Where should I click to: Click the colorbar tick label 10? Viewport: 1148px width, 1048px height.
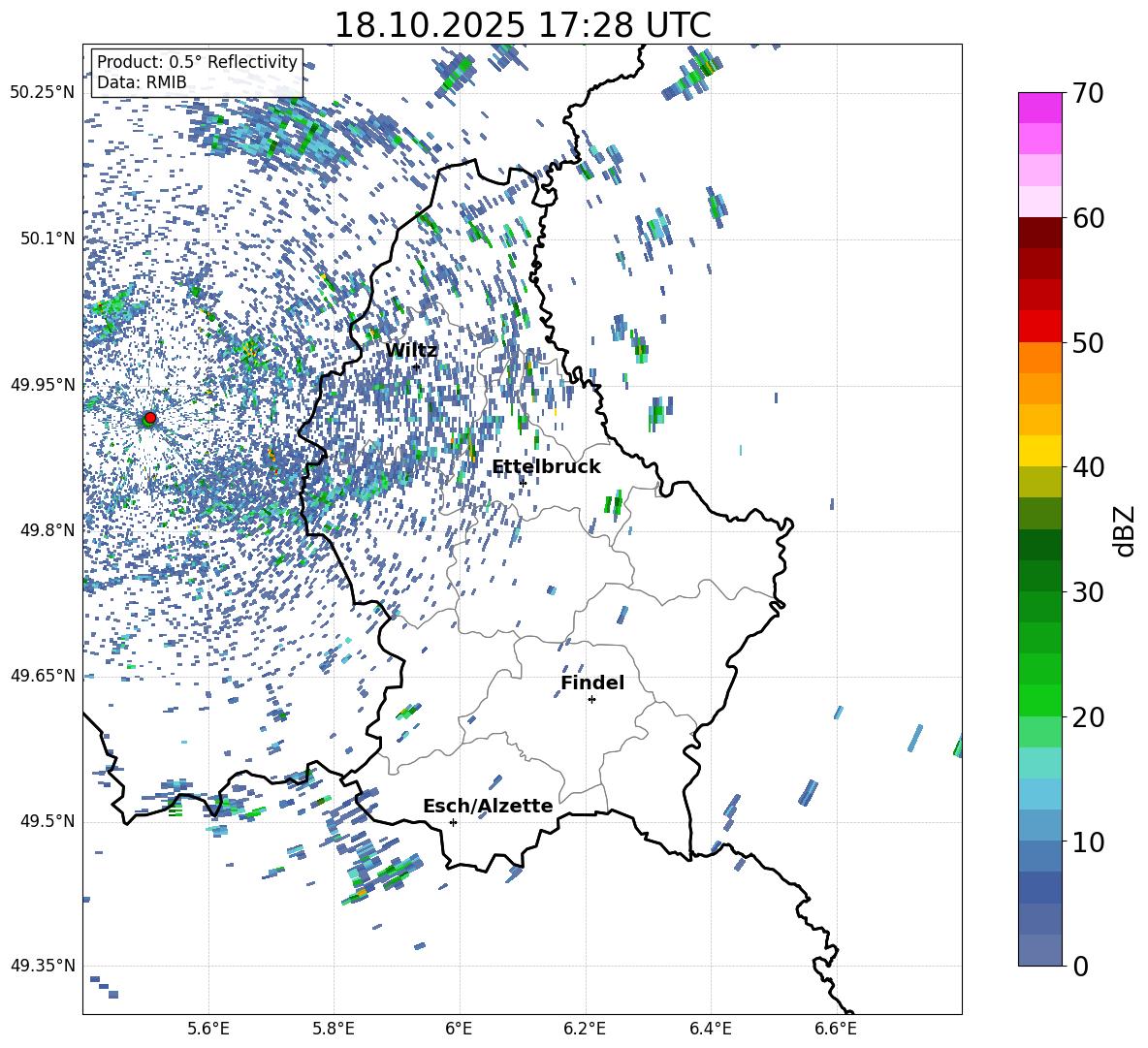pyautogui.click(x=1088, y=842)
